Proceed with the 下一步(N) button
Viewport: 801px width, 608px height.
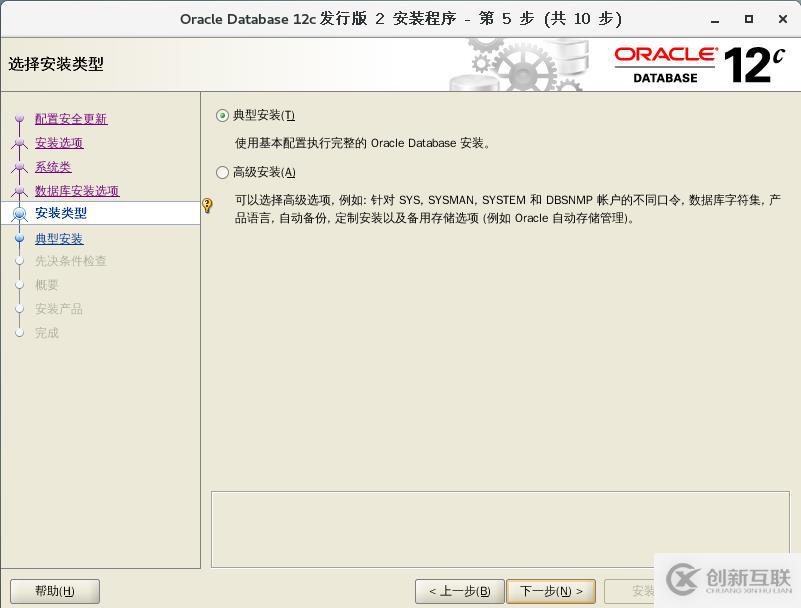coord(551,591)
